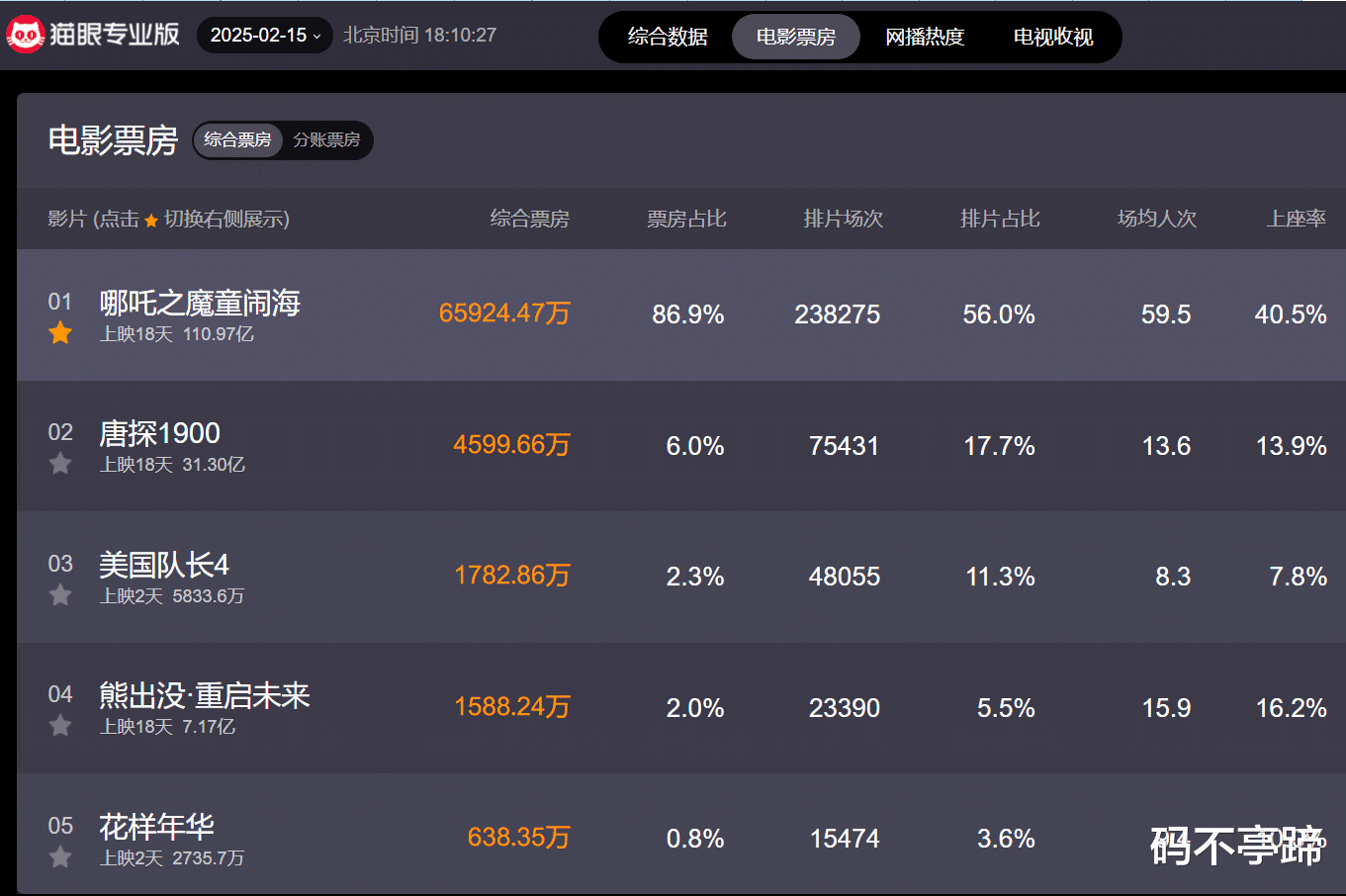The width and height of the screenshot is (1346, 896).
Task: Click box office value 638.35万
Action: click(519, 838)
